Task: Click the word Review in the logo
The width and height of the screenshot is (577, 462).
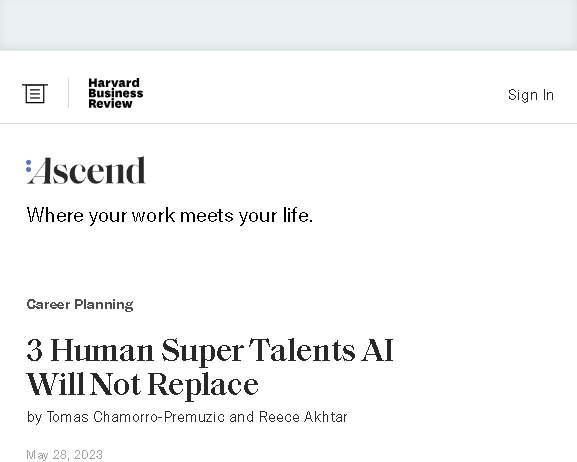Action: pos(110,104)
